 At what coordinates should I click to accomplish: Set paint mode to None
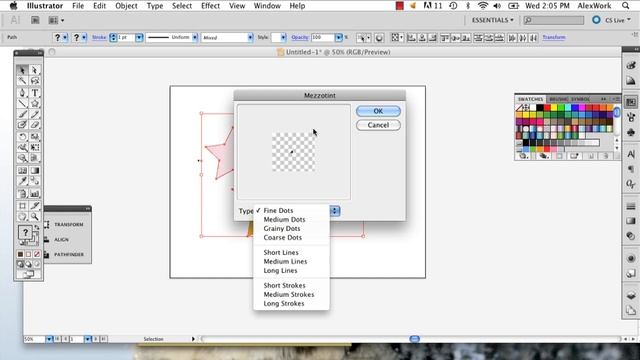pyautogui.click(x=37, y=254)
